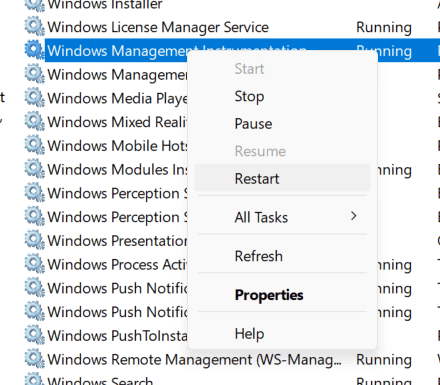The width and height of the screenshot is (440, 385).
Task: Click gear icon of selected Windows Management Instrumentation row
Action: click(x=34, y=51)
